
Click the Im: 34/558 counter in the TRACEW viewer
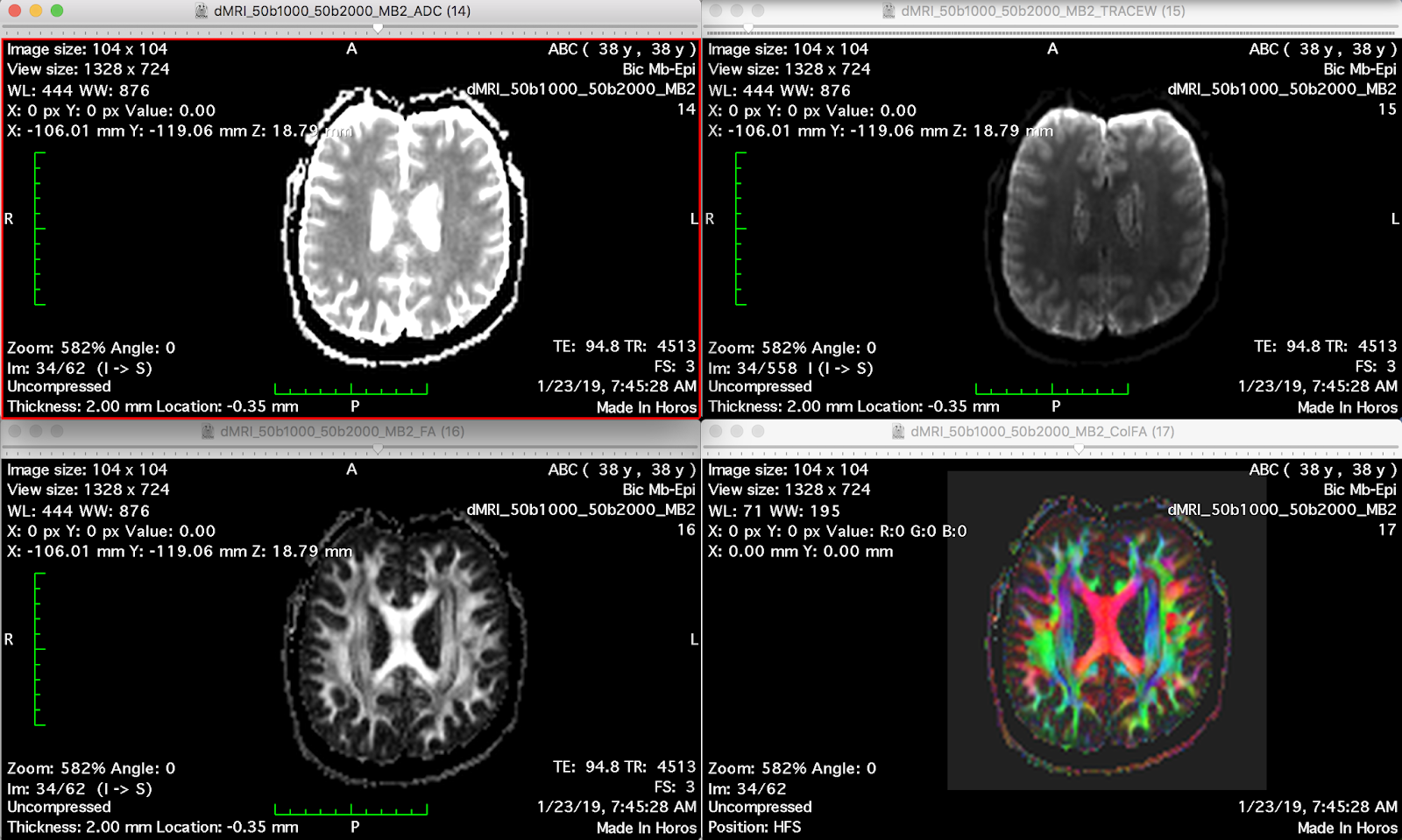tap(790, 369)
